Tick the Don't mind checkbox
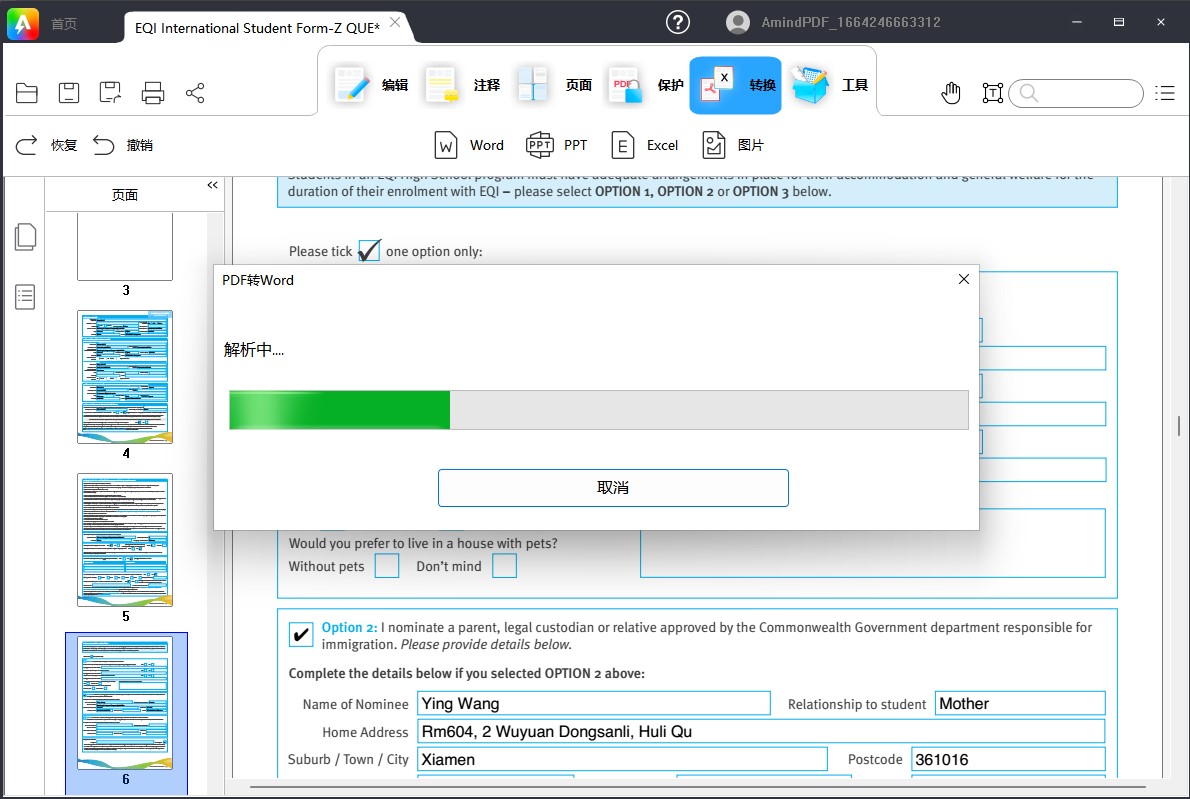 click(505, 566)
